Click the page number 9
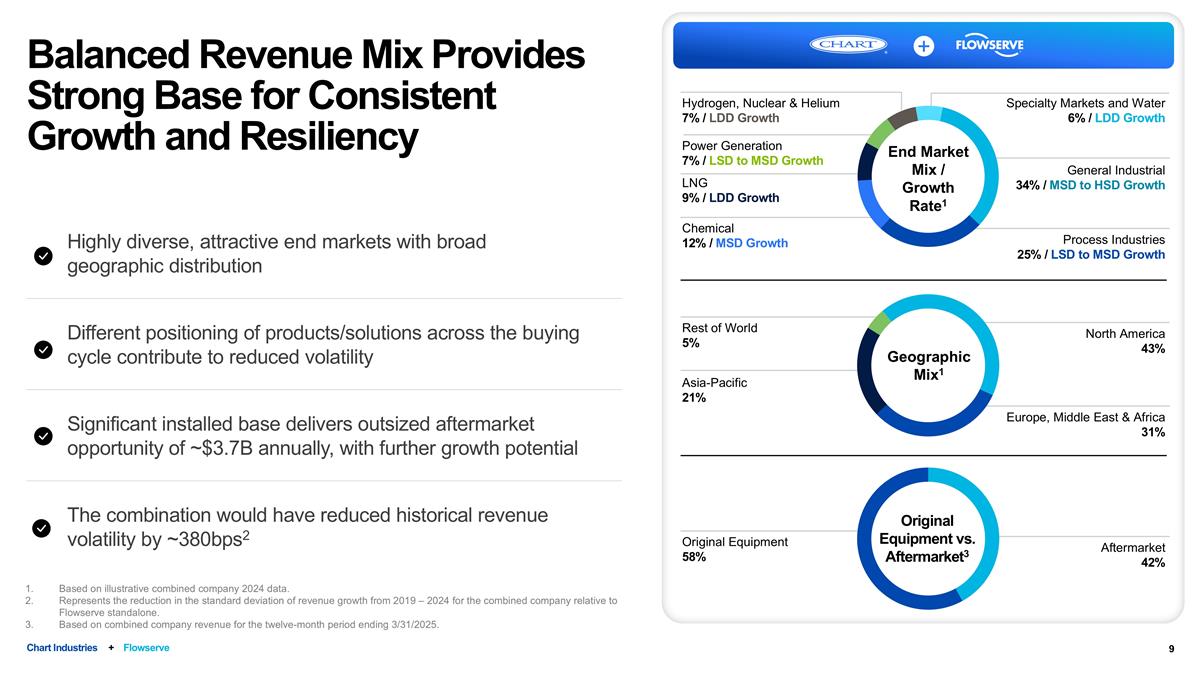This screenshot has width=1200, height=675. [x=1169, y=648]
